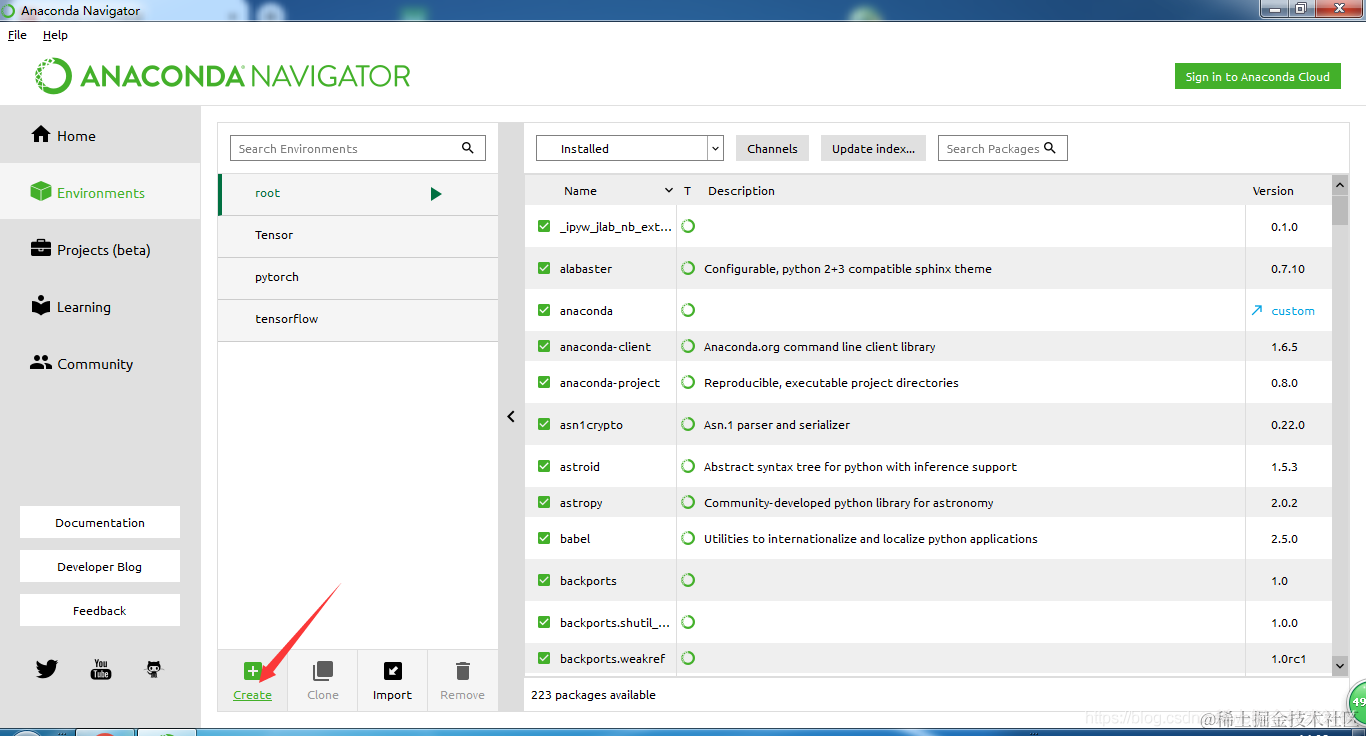Open the Twitter bird icon

47,669
